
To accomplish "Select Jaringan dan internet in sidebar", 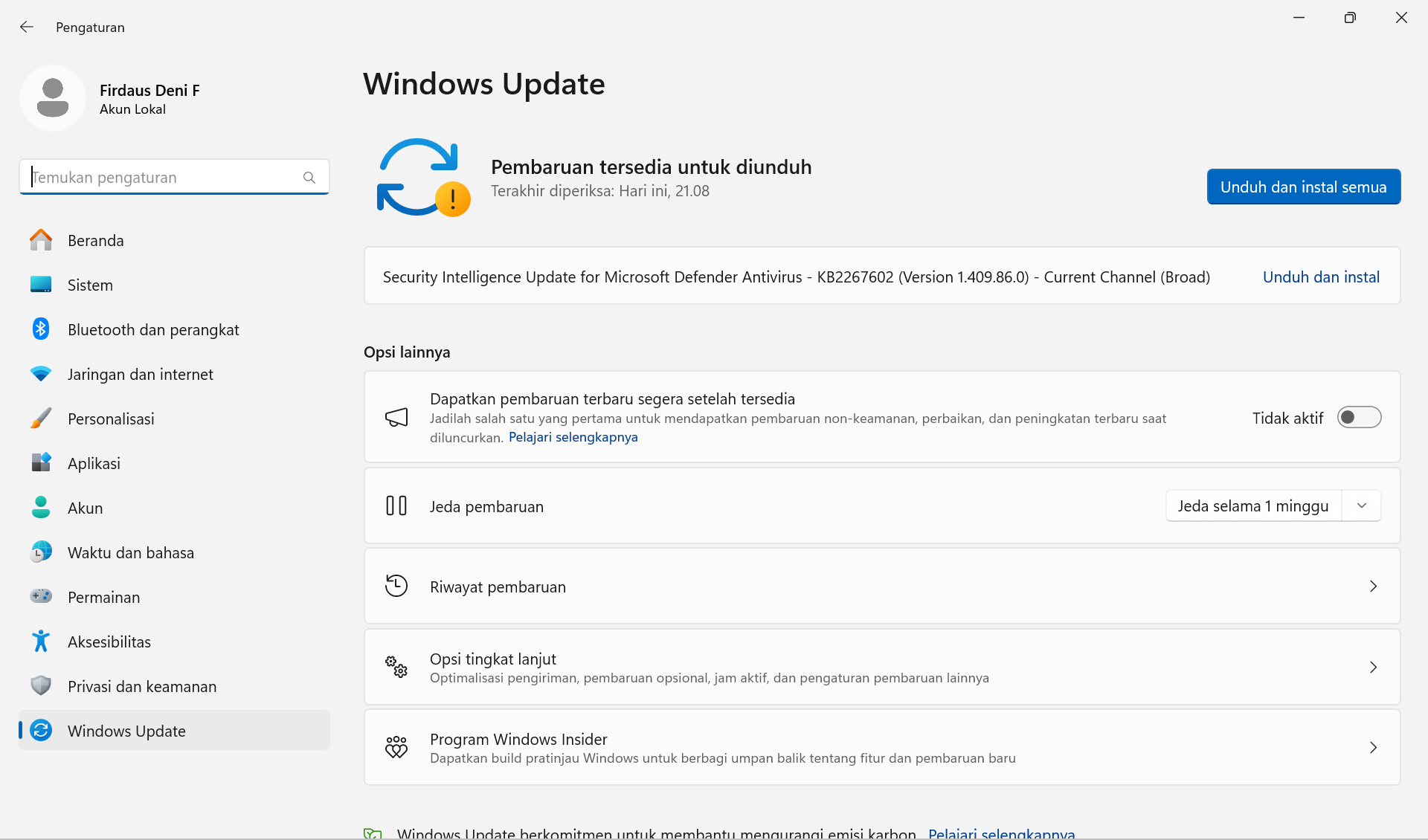I will coord(175,374).
